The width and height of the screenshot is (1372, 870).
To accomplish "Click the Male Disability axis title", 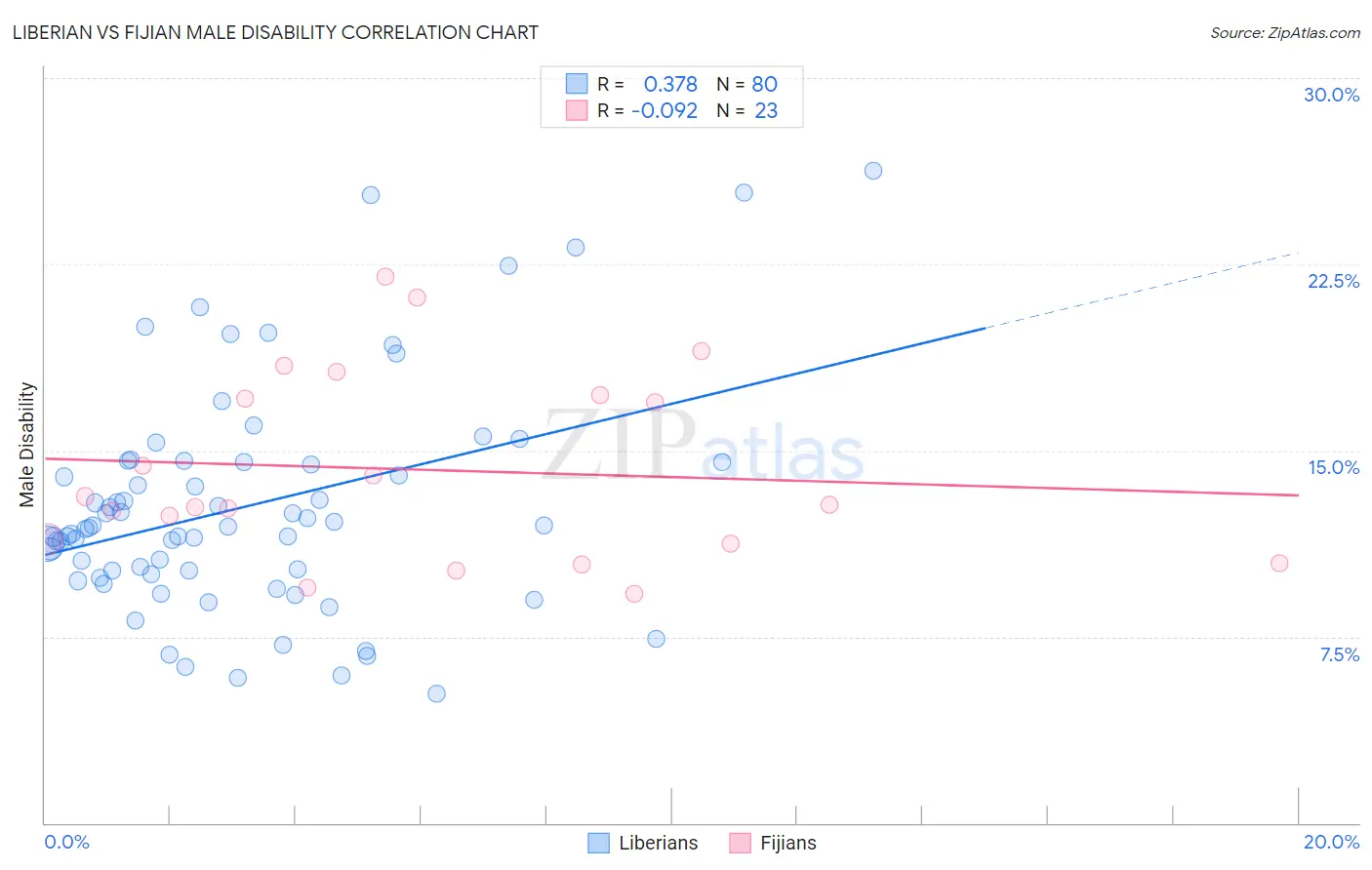I will click(x=27, y=444).
